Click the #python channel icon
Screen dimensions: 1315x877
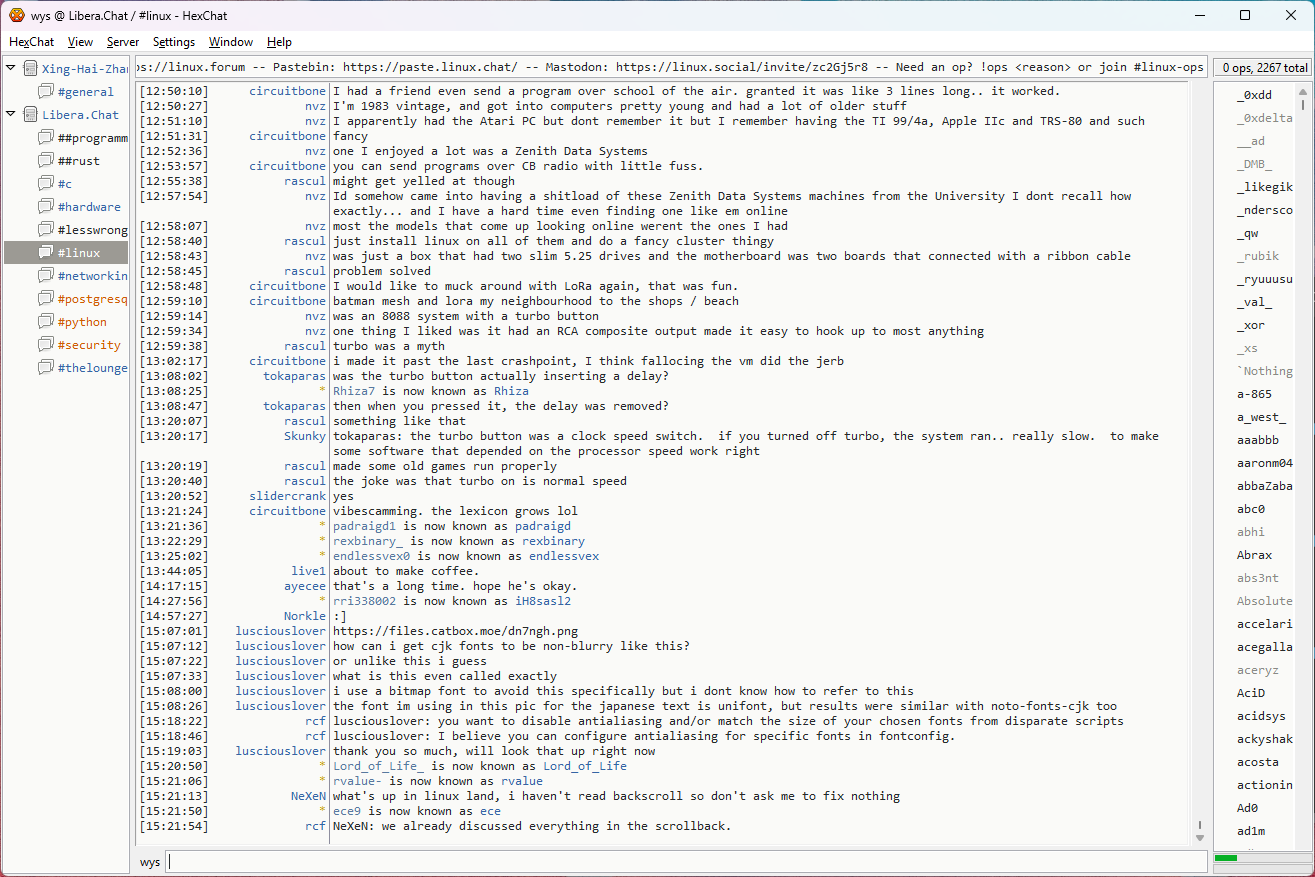pos(46,322)
